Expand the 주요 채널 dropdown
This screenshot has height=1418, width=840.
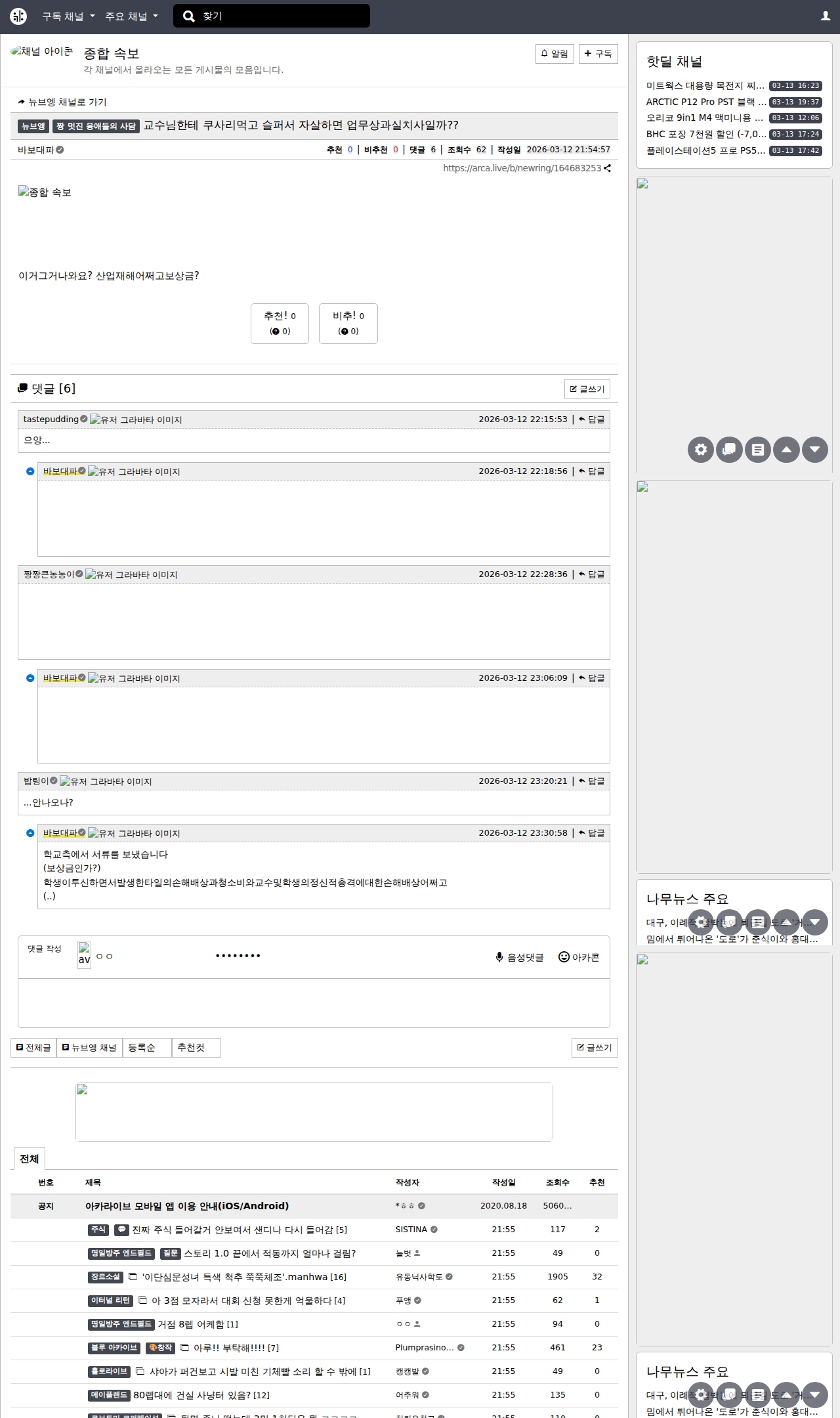(131, 16)
